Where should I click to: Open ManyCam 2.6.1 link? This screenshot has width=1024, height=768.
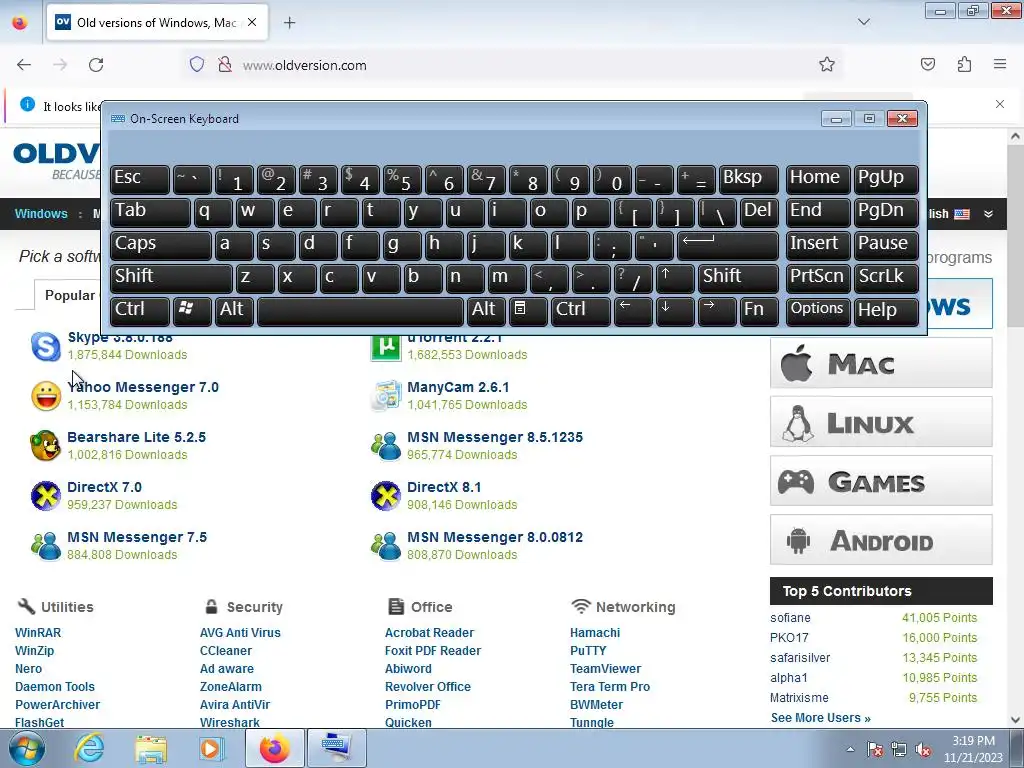(458, 387)
